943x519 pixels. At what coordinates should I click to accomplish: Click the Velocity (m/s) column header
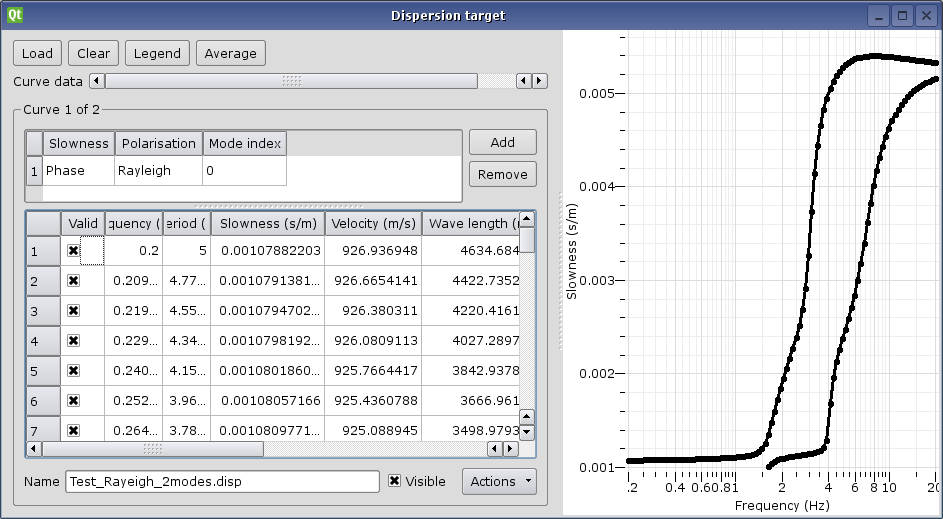(373, 223)
